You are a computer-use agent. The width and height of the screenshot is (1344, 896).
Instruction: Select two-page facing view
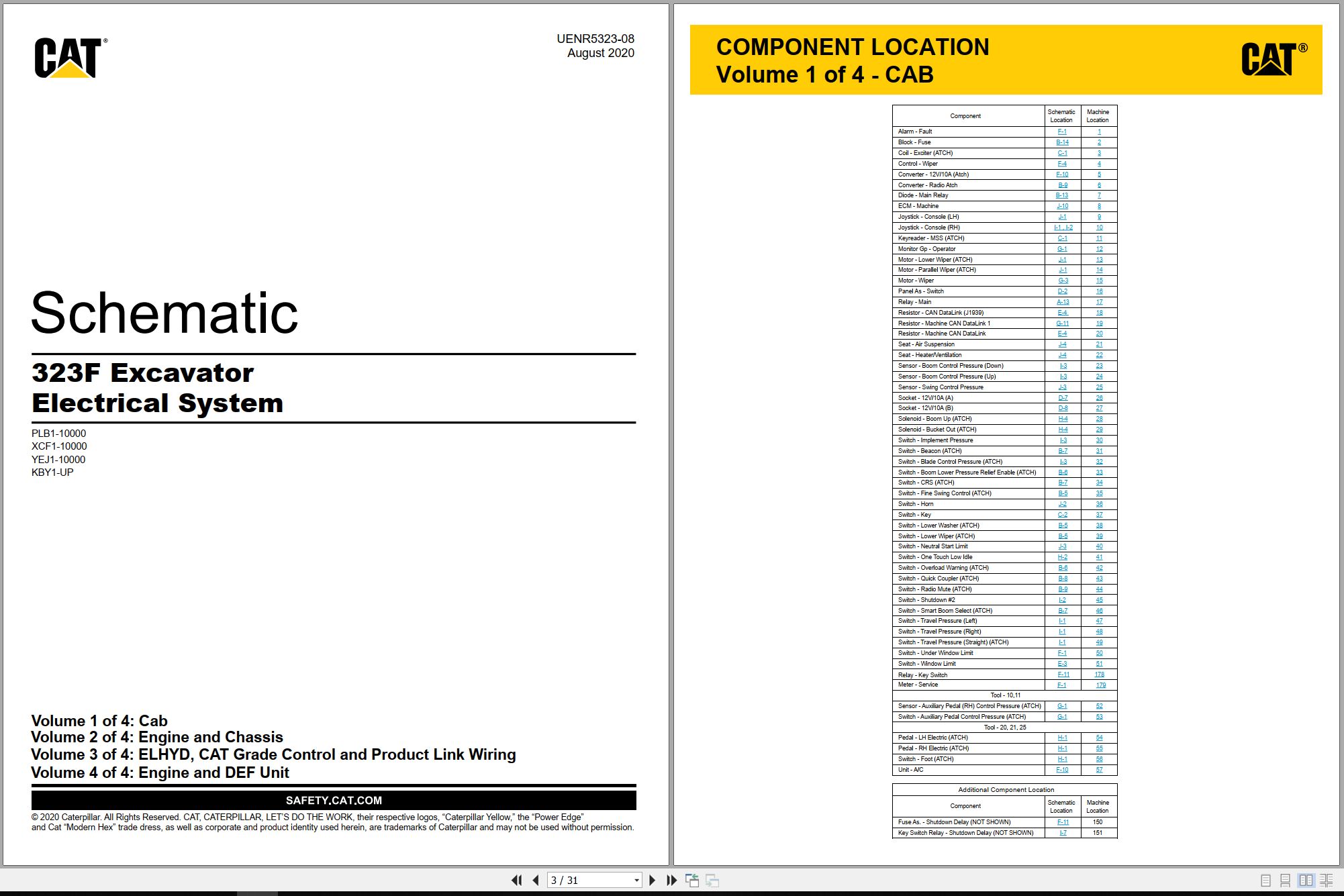pos(1306,880)
